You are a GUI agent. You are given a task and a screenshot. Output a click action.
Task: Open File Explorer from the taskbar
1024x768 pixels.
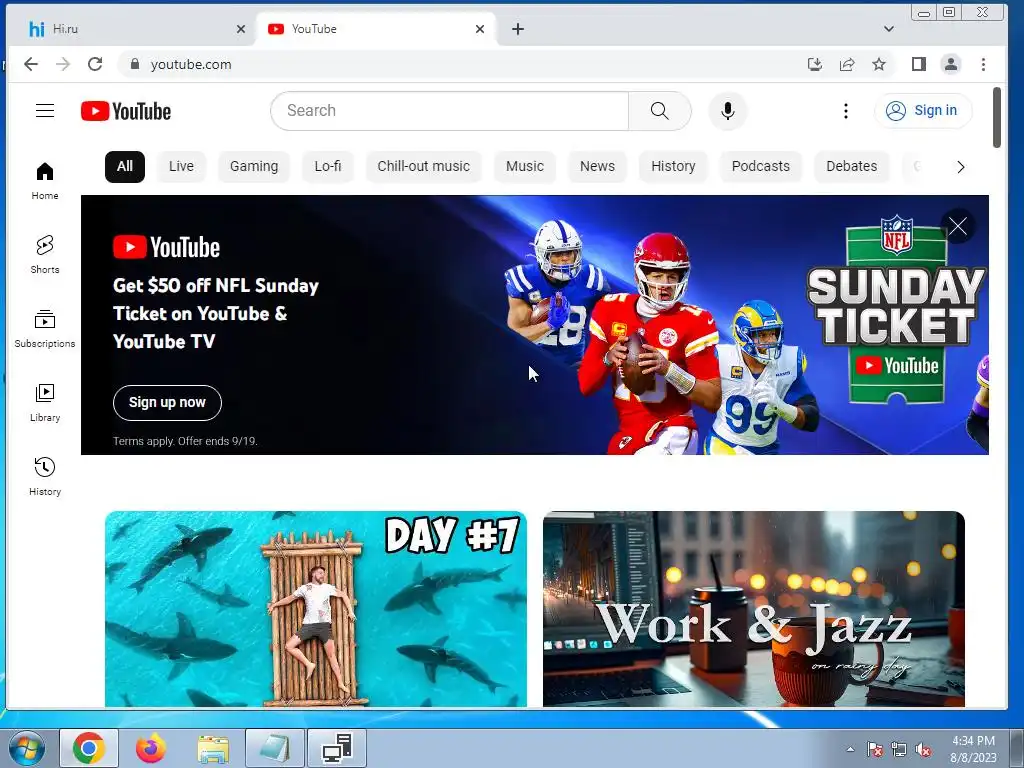[x=213, y=748]
